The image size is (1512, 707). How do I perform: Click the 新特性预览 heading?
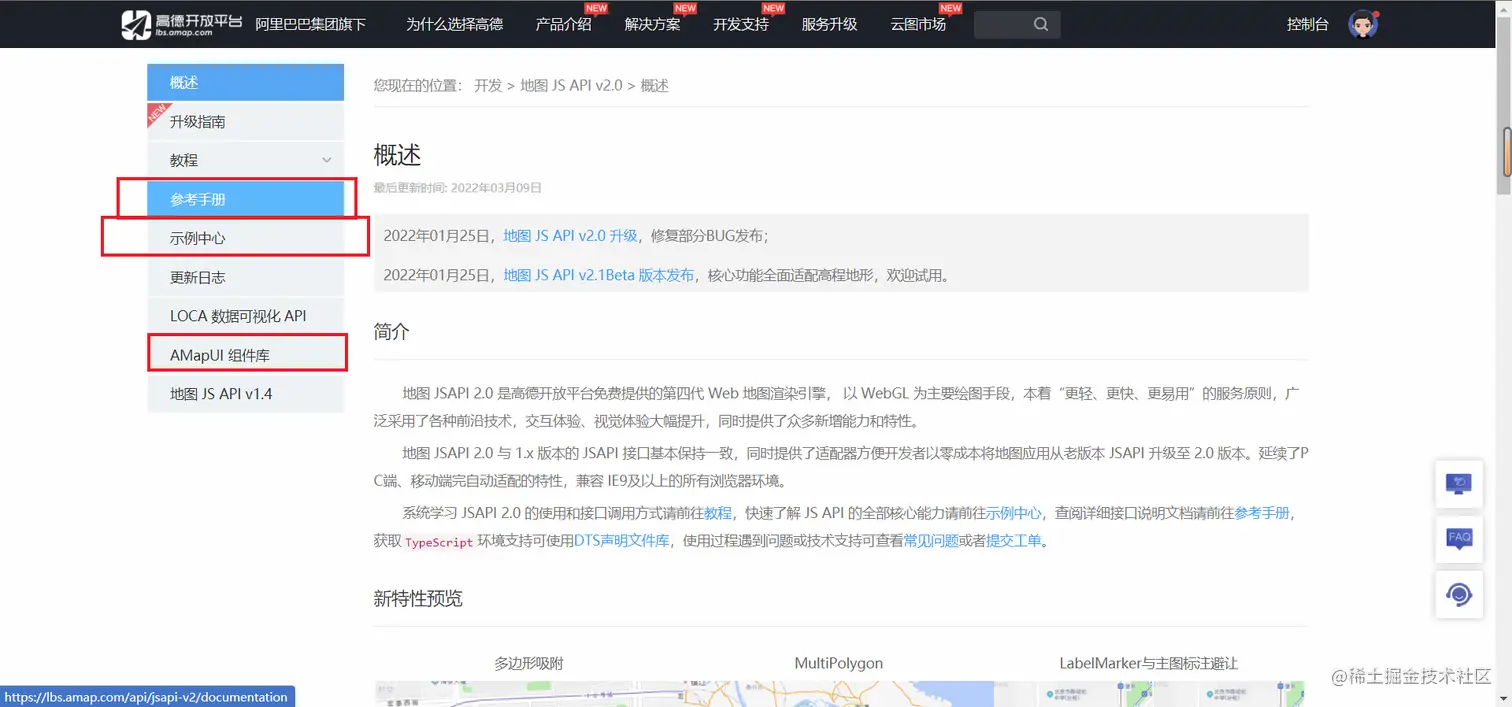pos(418,598)
